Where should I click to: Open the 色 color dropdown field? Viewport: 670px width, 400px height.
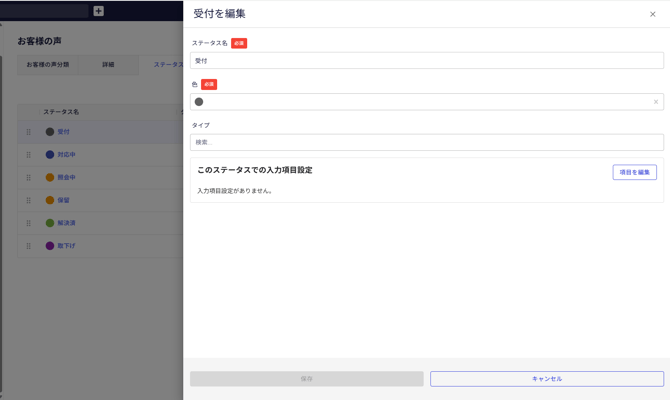tap(420, 102)
